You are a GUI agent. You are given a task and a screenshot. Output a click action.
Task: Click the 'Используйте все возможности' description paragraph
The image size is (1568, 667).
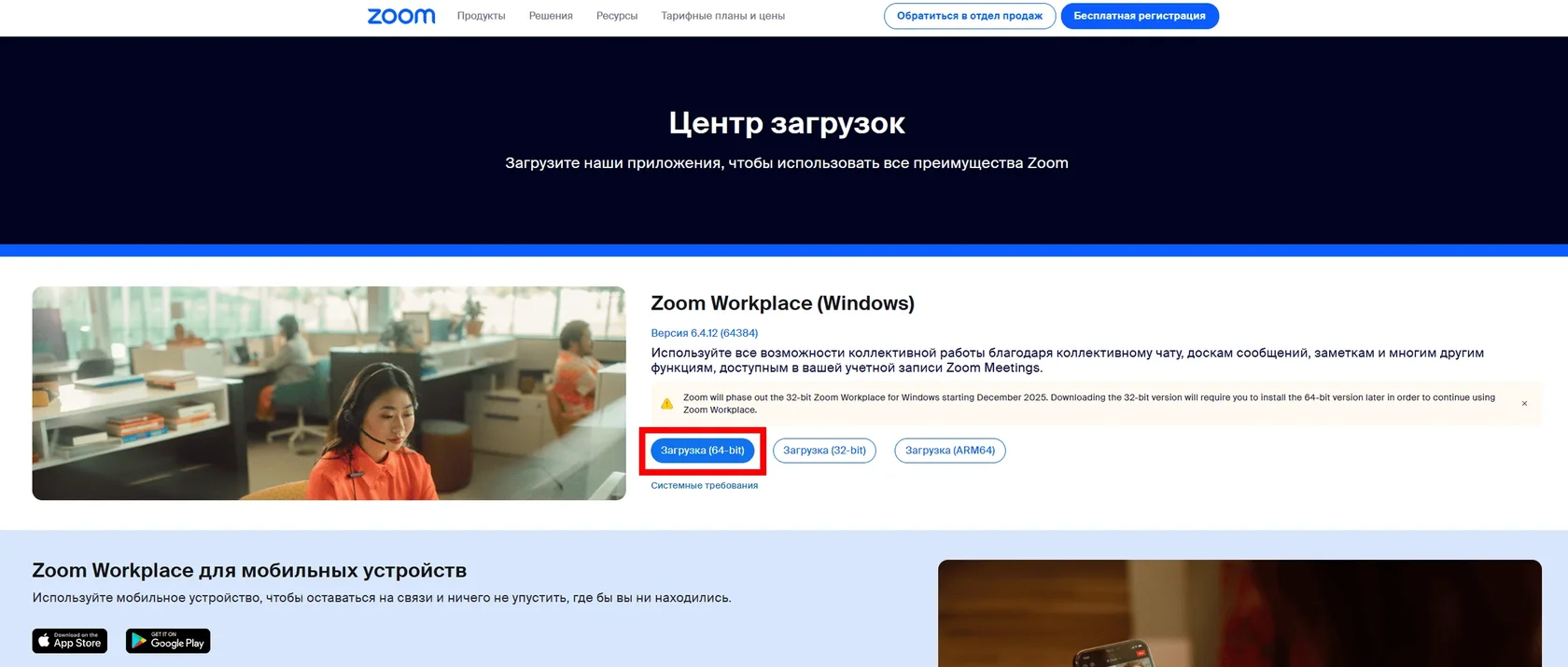pyautogui.click(x=1067, y=360)
